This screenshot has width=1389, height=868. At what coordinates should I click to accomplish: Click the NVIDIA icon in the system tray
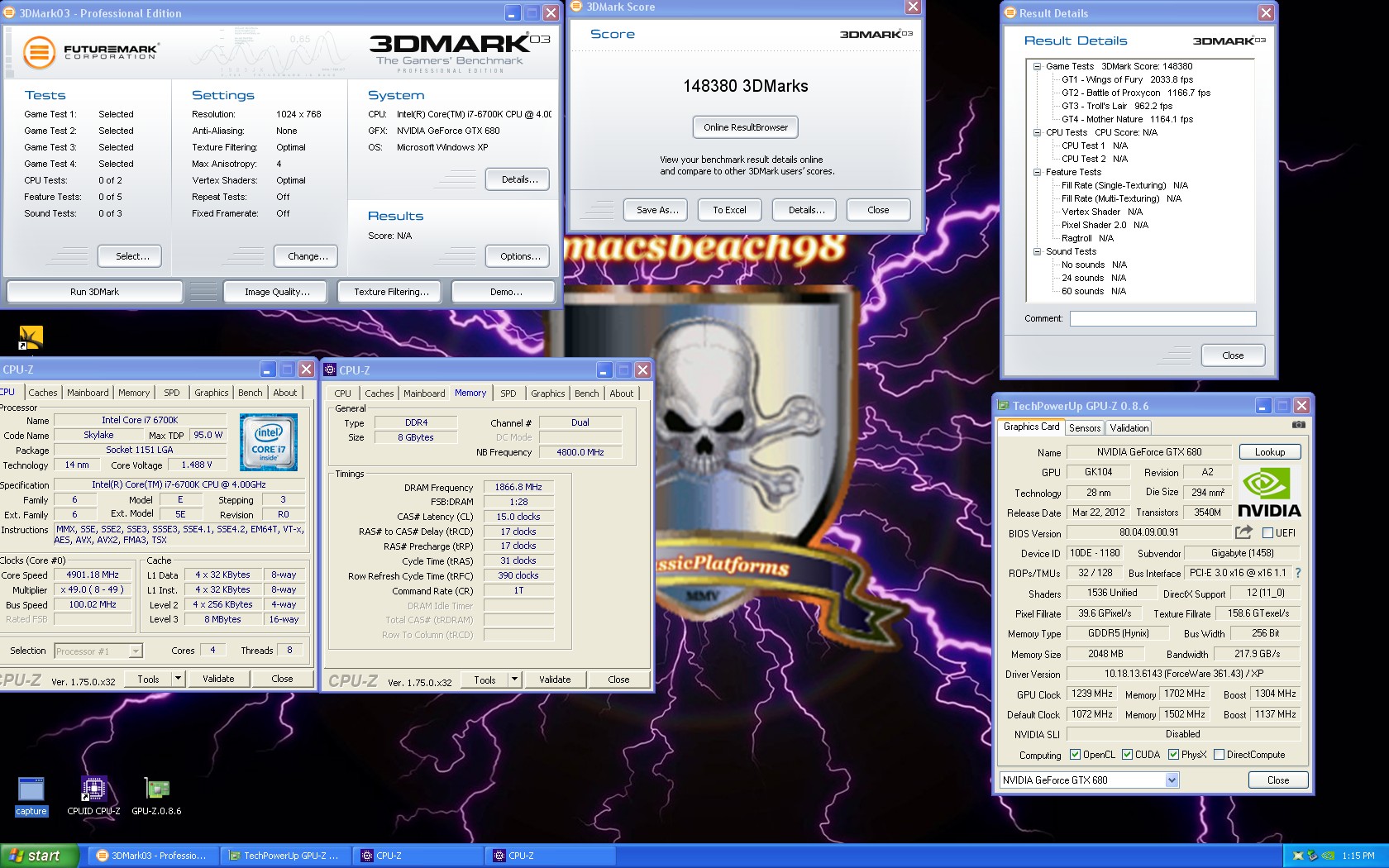coord(1328,856)
